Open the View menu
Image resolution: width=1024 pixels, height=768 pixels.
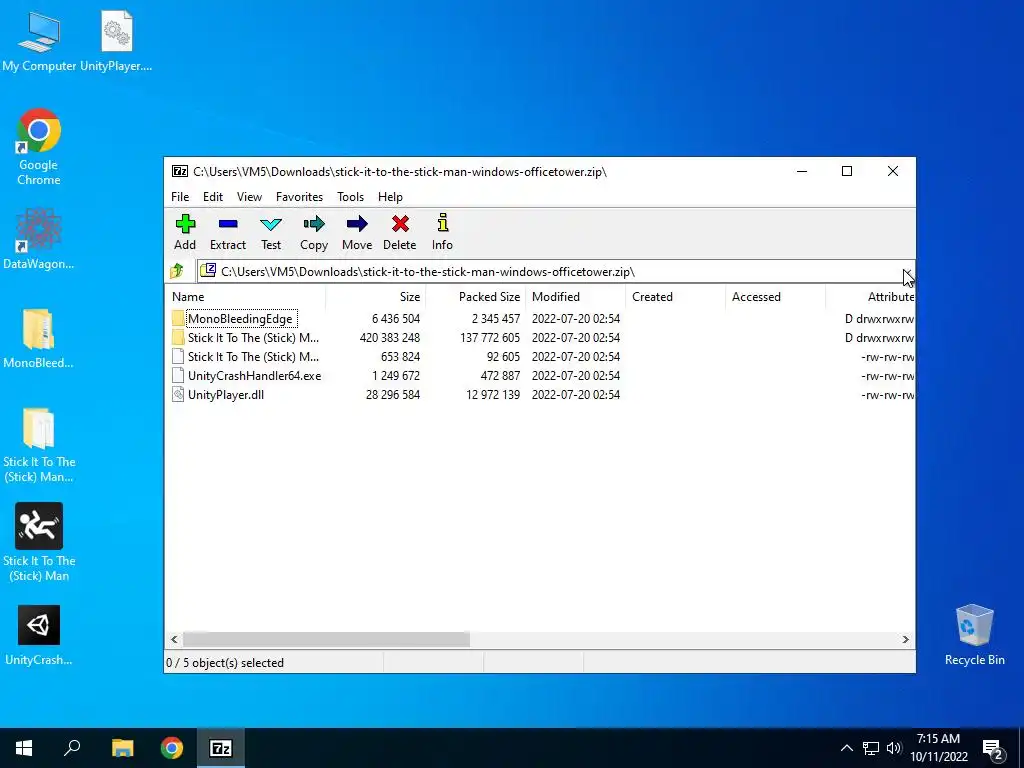coord(249,197)
